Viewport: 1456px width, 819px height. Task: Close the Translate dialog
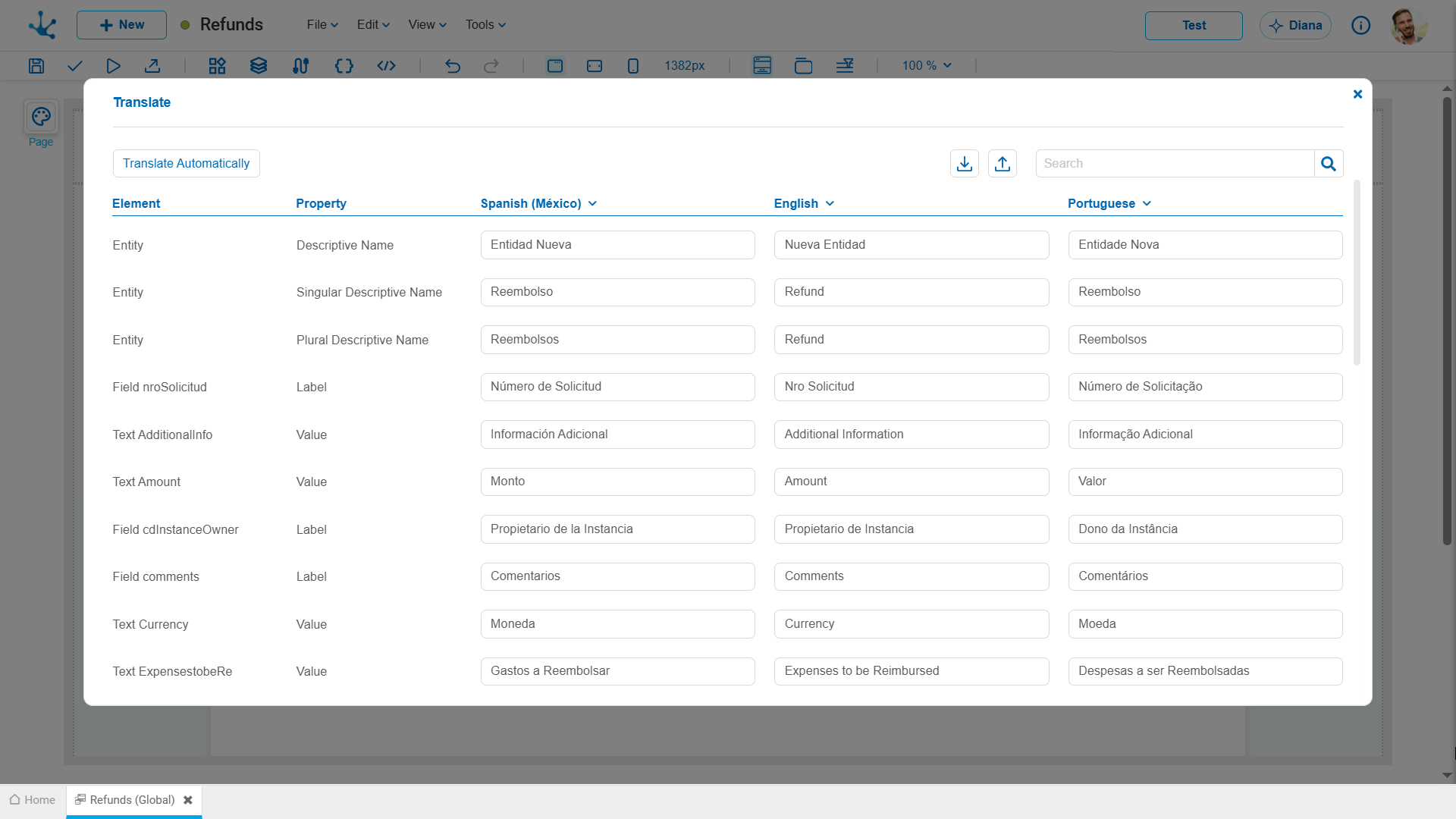tap(1357, 94)
